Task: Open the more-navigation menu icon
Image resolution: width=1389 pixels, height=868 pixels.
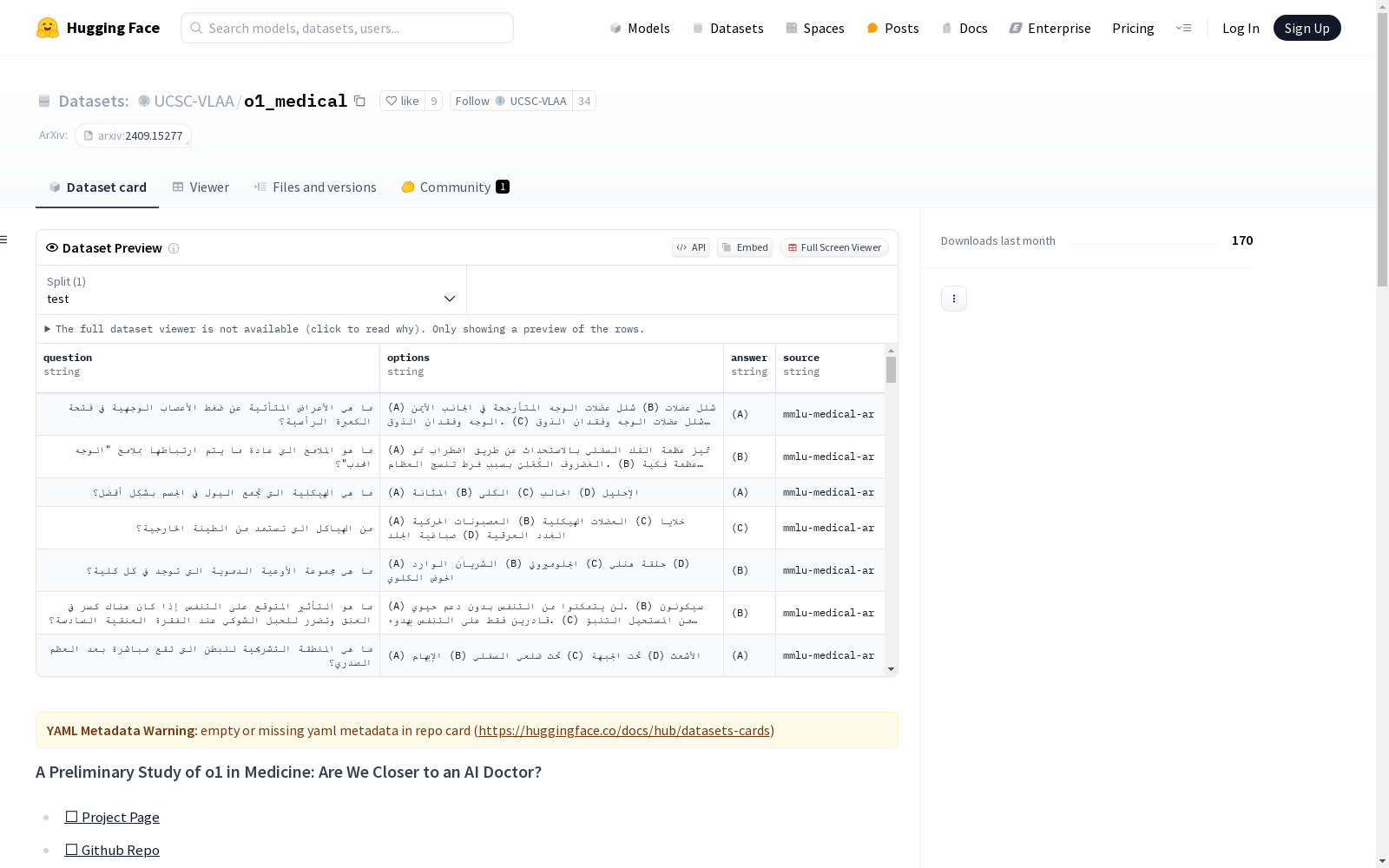Action: (x=1183, y=28)
